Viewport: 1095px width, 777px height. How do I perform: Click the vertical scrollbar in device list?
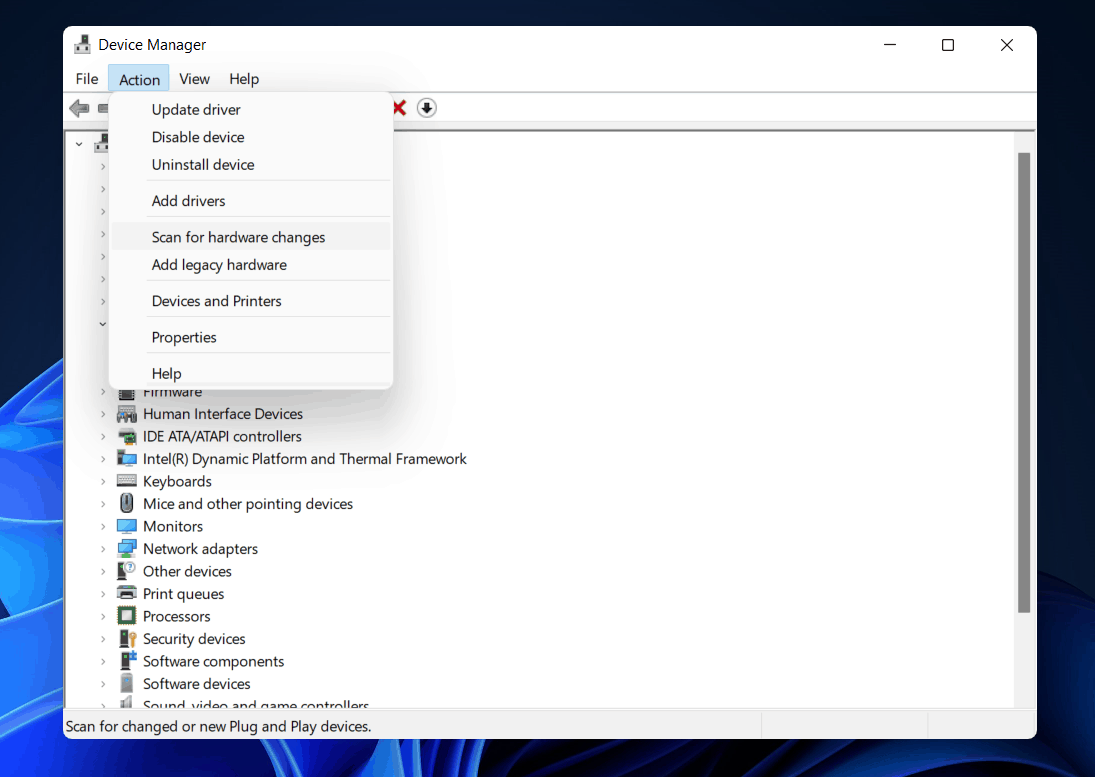[x=1023, y=380]
